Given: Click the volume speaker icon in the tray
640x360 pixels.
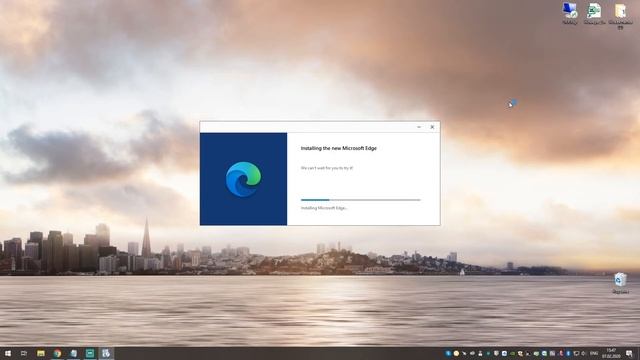Looking at the screenshot, I should 583,353.
